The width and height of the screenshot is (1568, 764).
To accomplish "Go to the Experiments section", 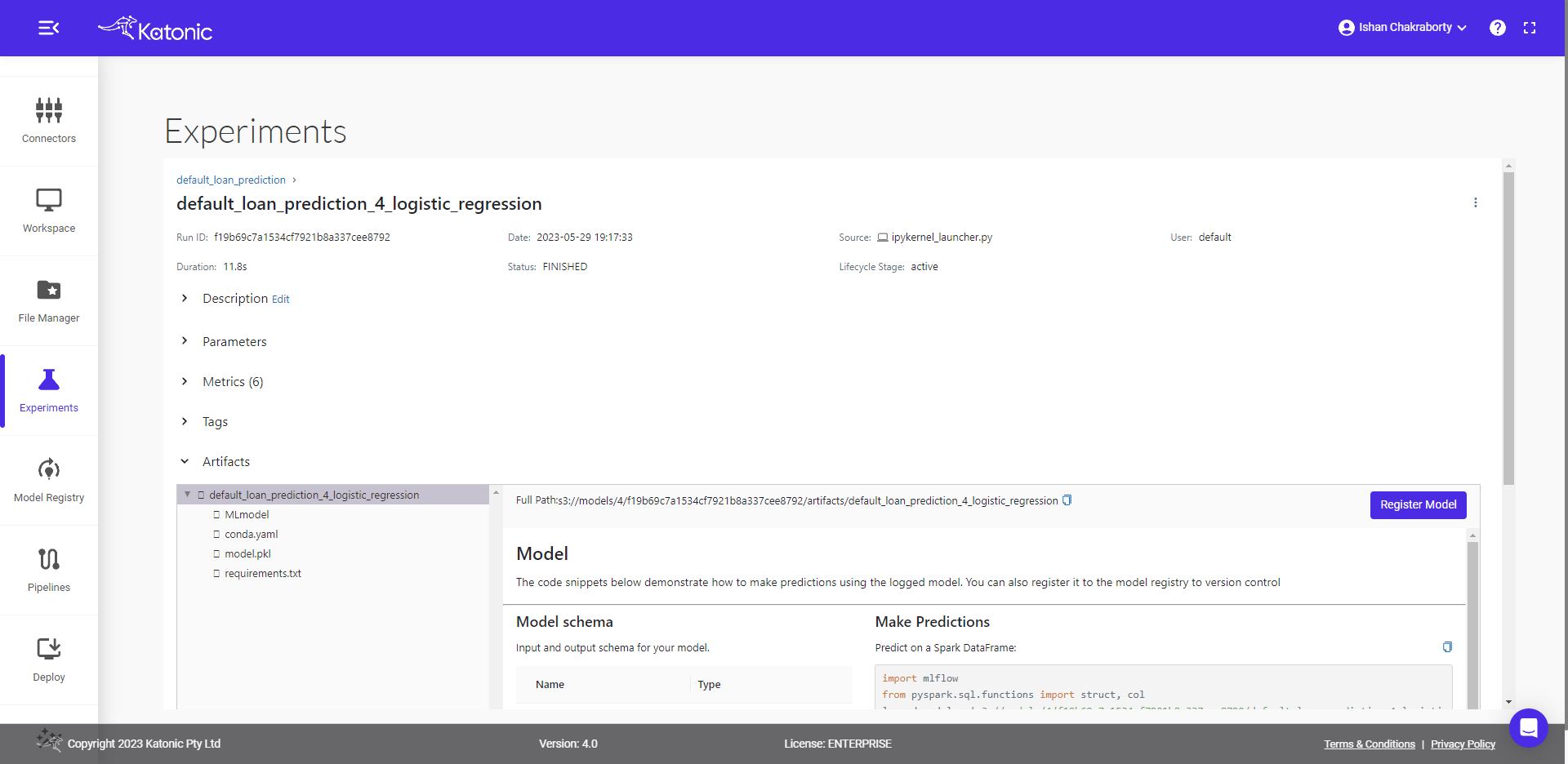I will coord(49,390).
